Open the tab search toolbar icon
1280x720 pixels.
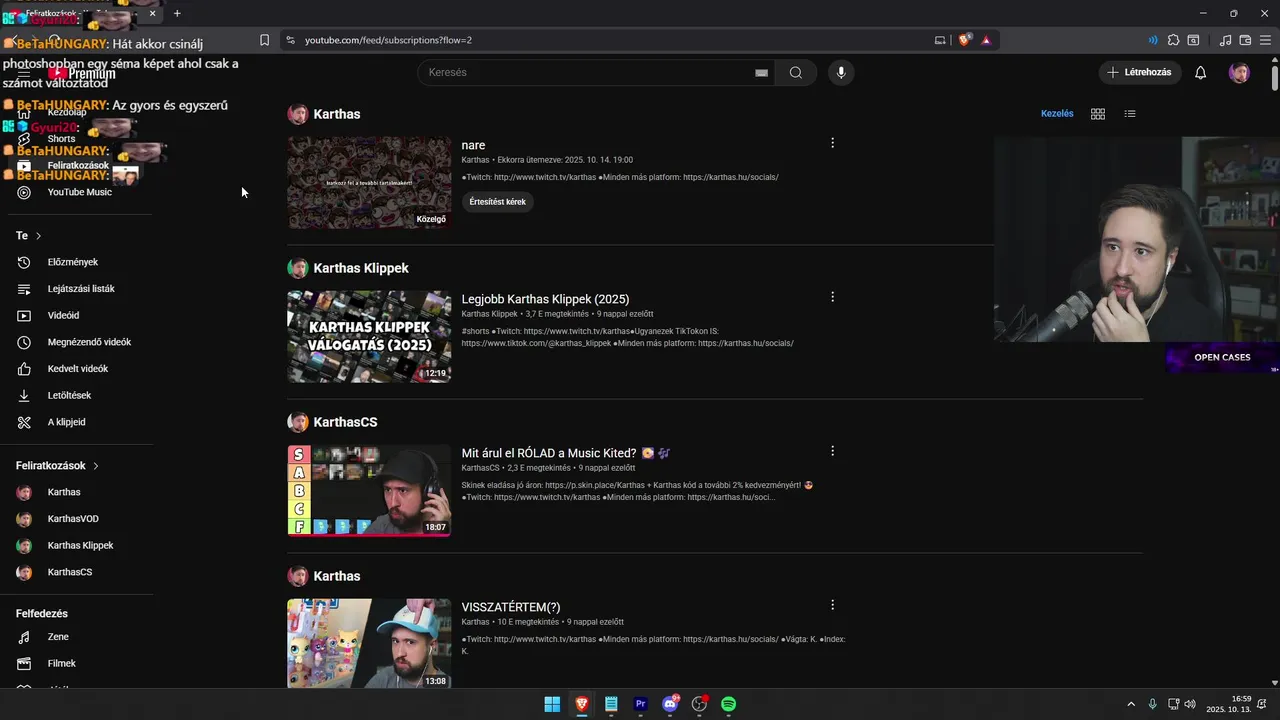(1193, 40)
